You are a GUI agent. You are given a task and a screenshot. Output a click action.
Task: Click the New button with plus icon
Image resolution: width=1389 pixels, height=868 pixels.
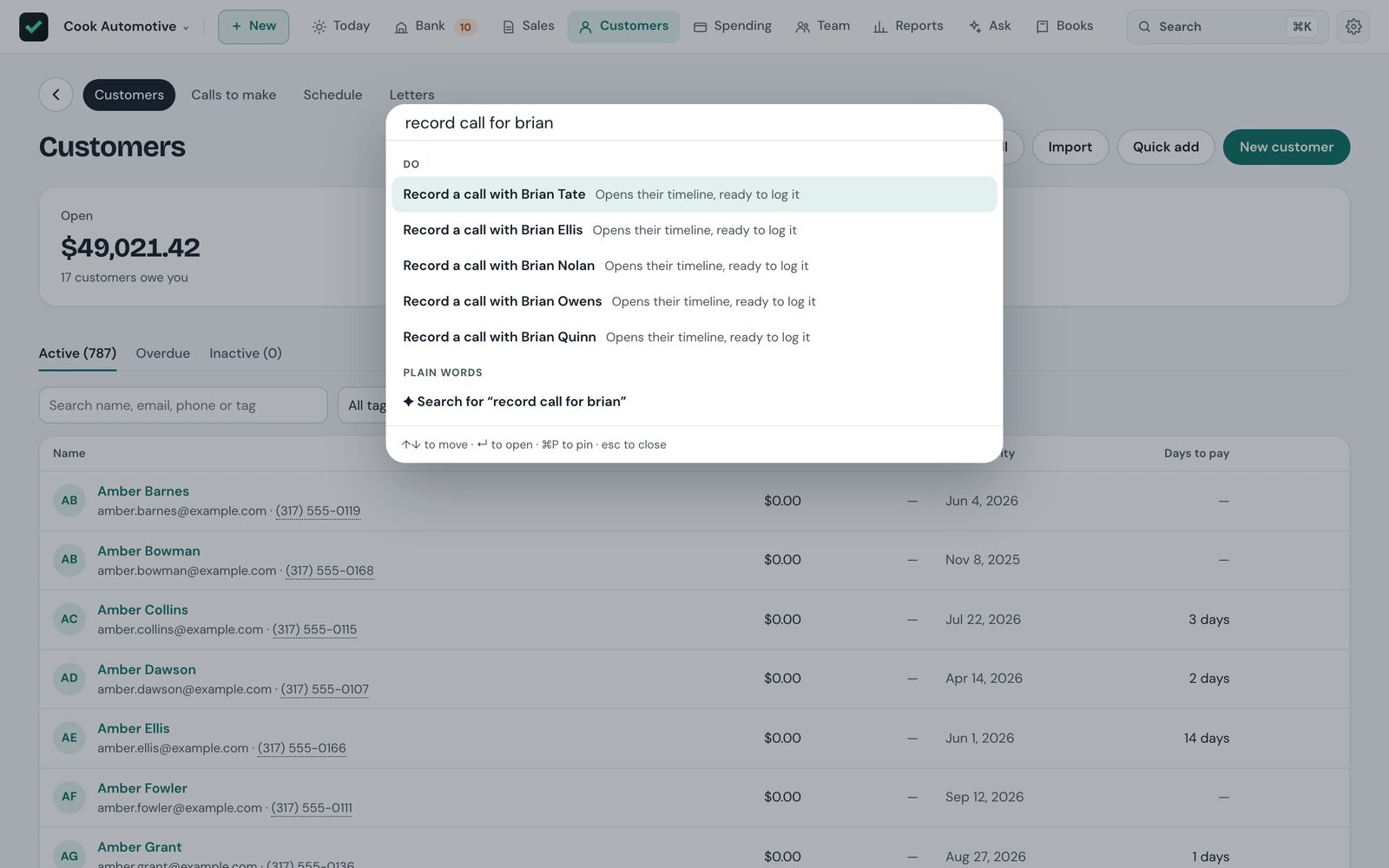pyautogui.click(x=253, y=27)
